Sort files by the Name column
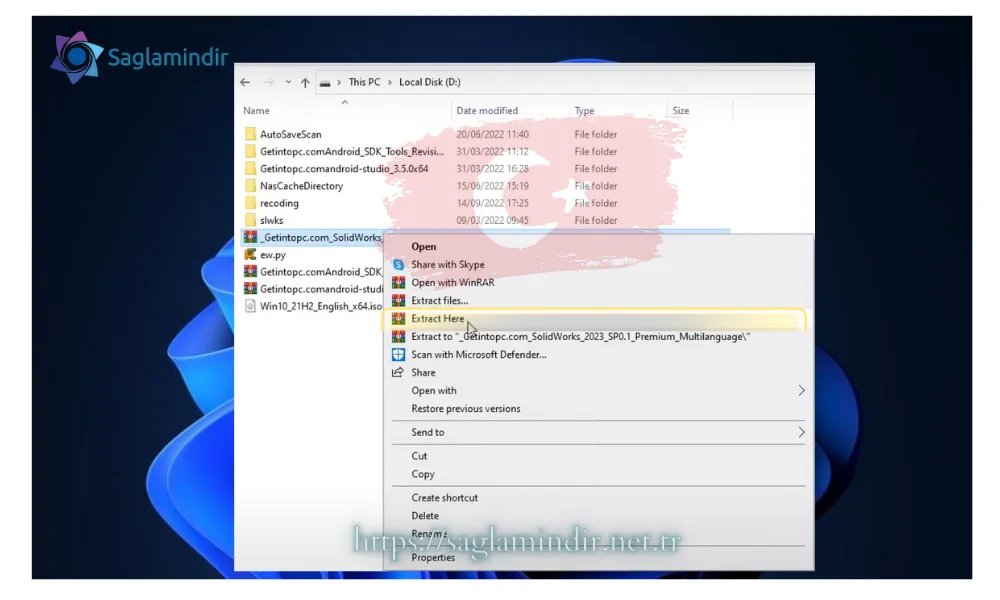Viewport: 1000px width, 600px height. 256,111
